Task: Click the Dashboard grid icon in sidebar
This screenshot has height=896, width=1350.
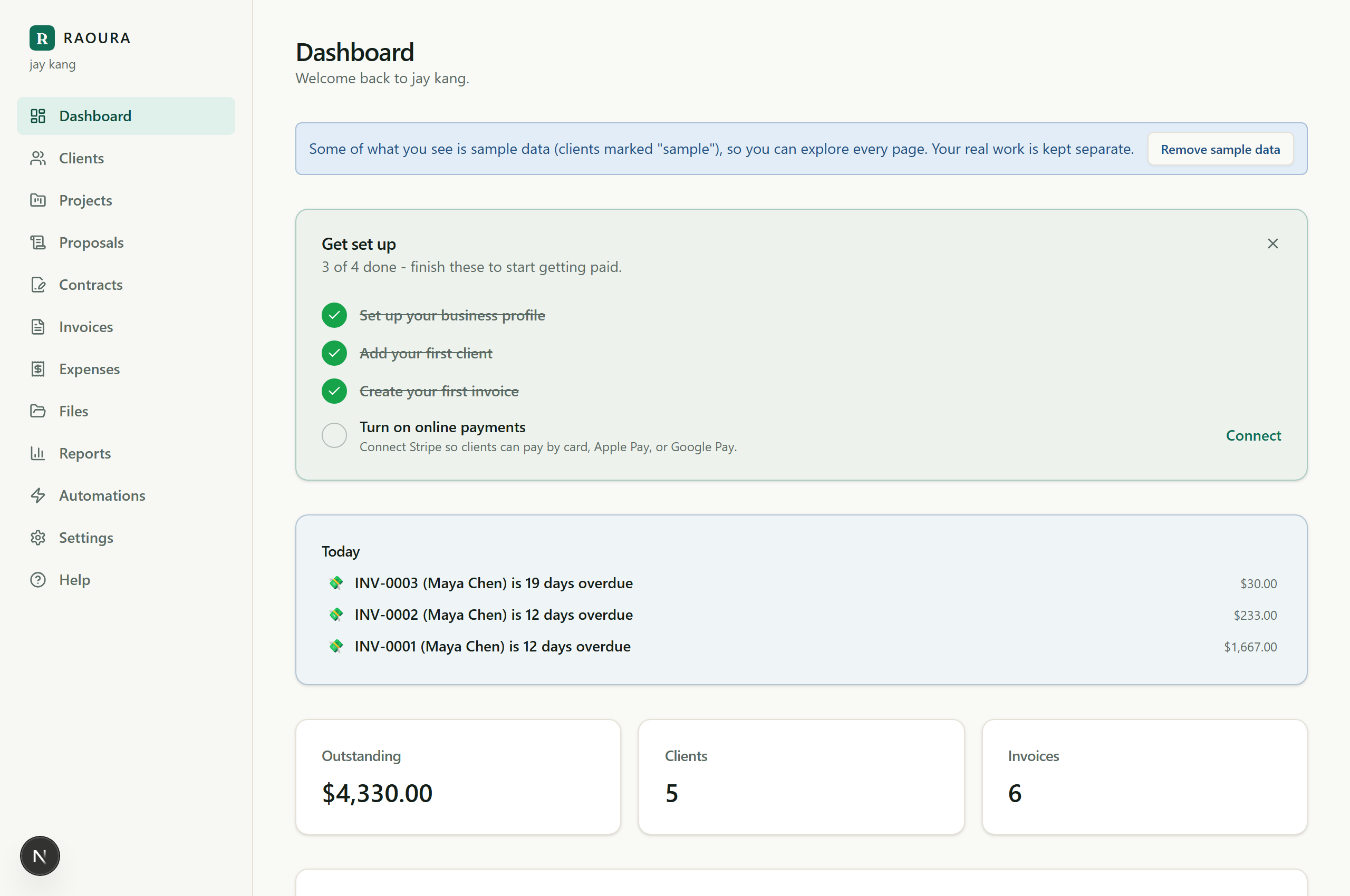Action: [x=38, y=116]
